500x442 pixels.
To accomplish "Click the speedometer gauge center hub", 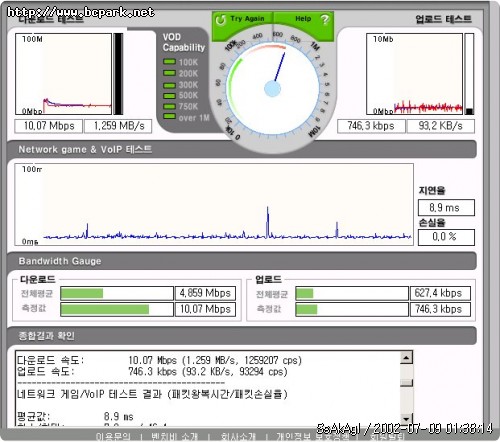I will click(272, 89).
